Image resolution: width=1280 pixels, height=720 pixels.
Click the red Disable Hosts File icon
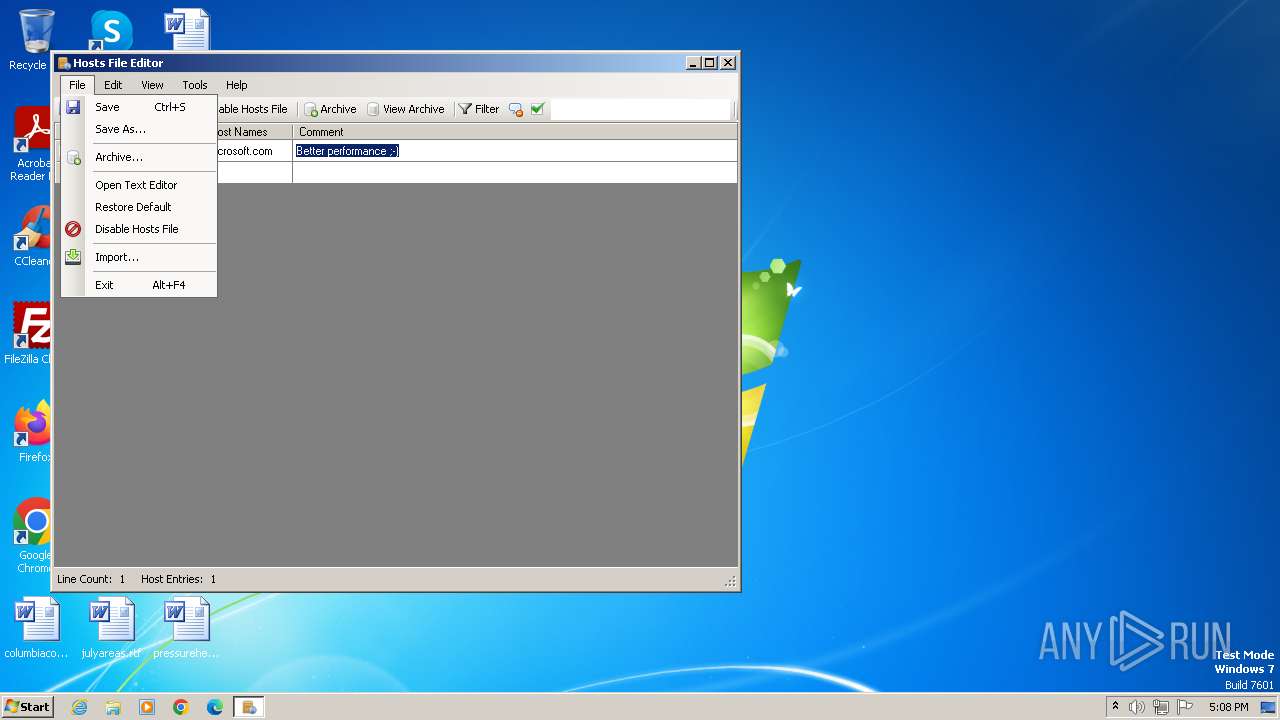(x=73, y=229)
